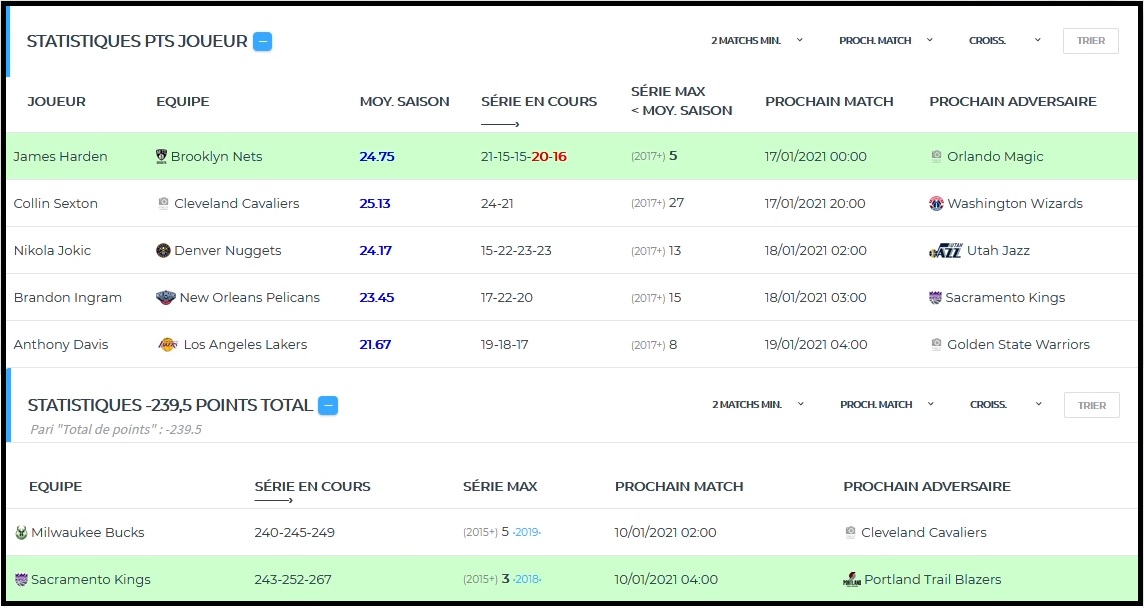Sort by the Moy. Saison column header
The width and height of the screenshot is (1144, 610).
[404, 101]
